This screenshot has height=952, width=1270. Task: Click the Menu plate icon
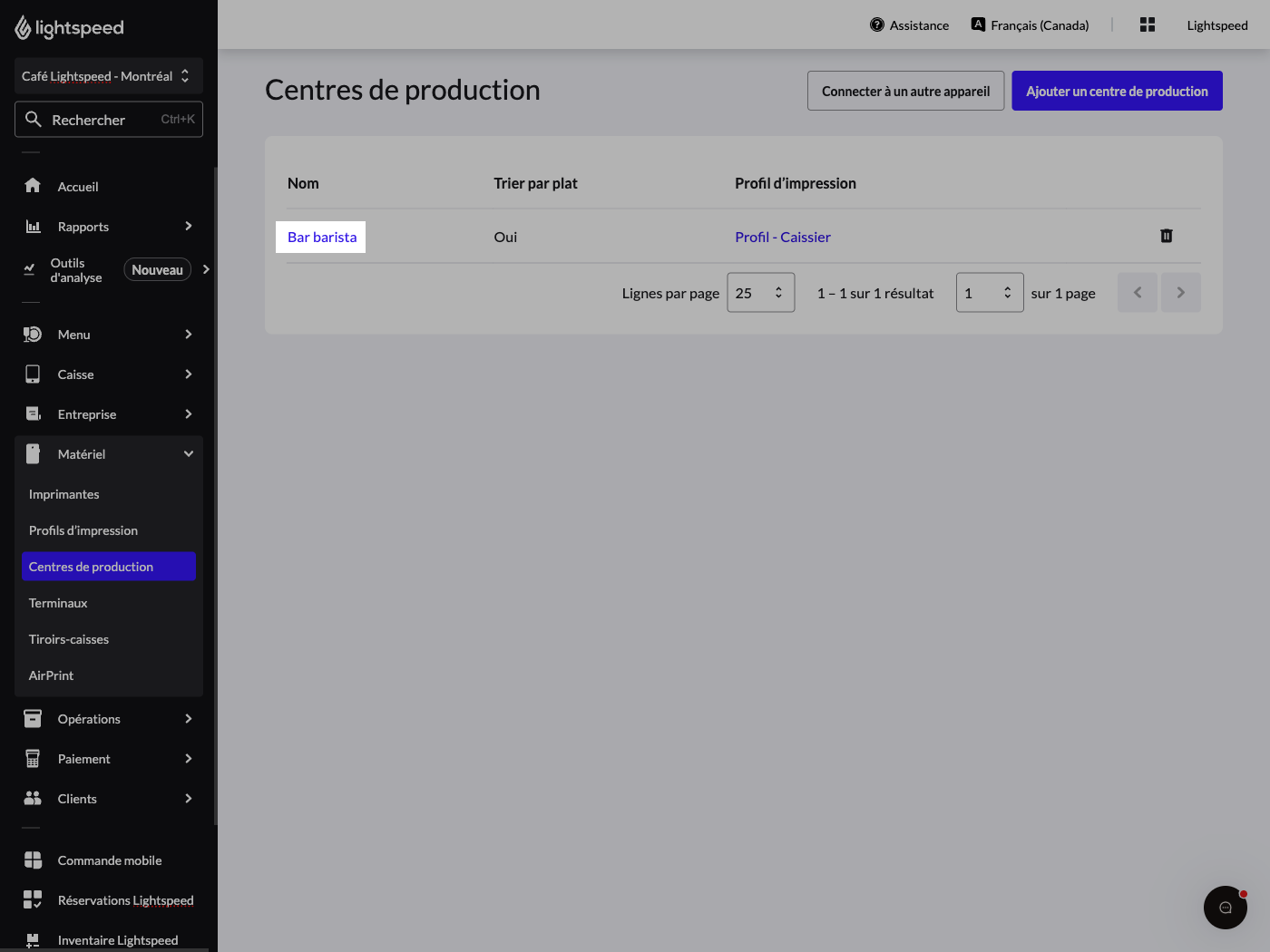click(x=33, y=334)
